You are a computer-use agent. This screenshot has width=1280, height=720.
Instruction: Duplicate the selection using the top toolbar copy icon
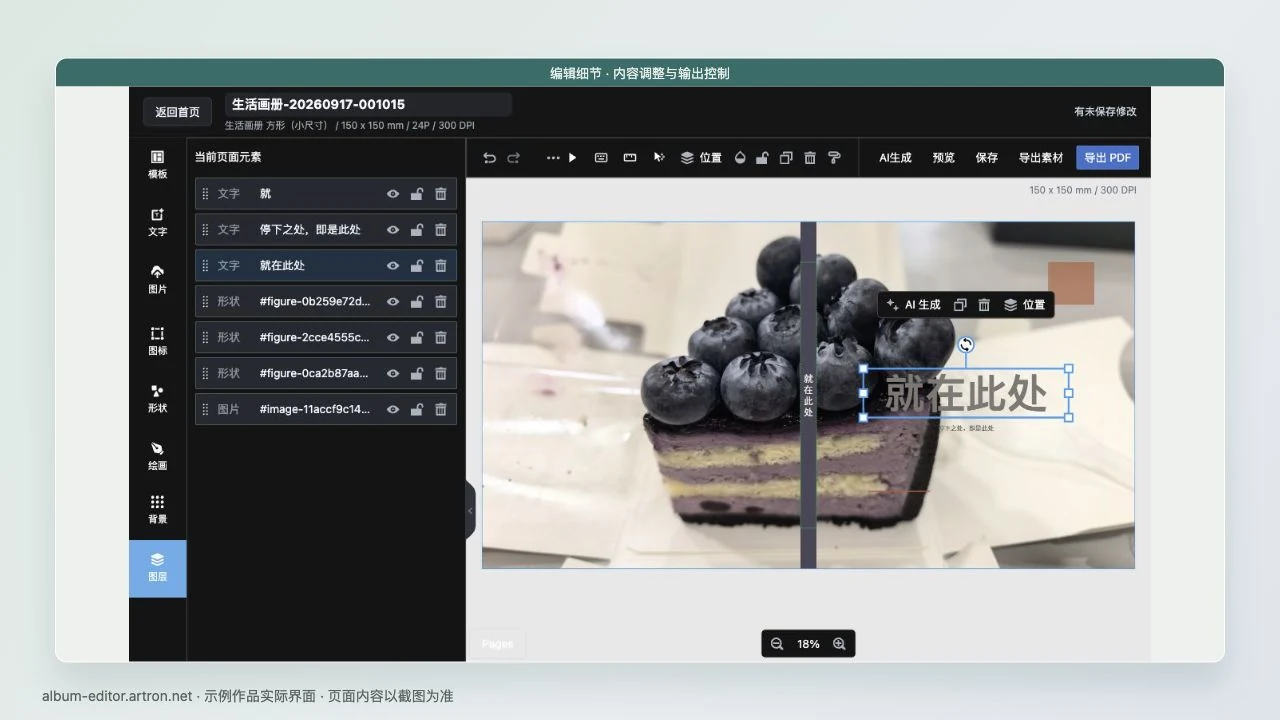(x=786, y=158)
